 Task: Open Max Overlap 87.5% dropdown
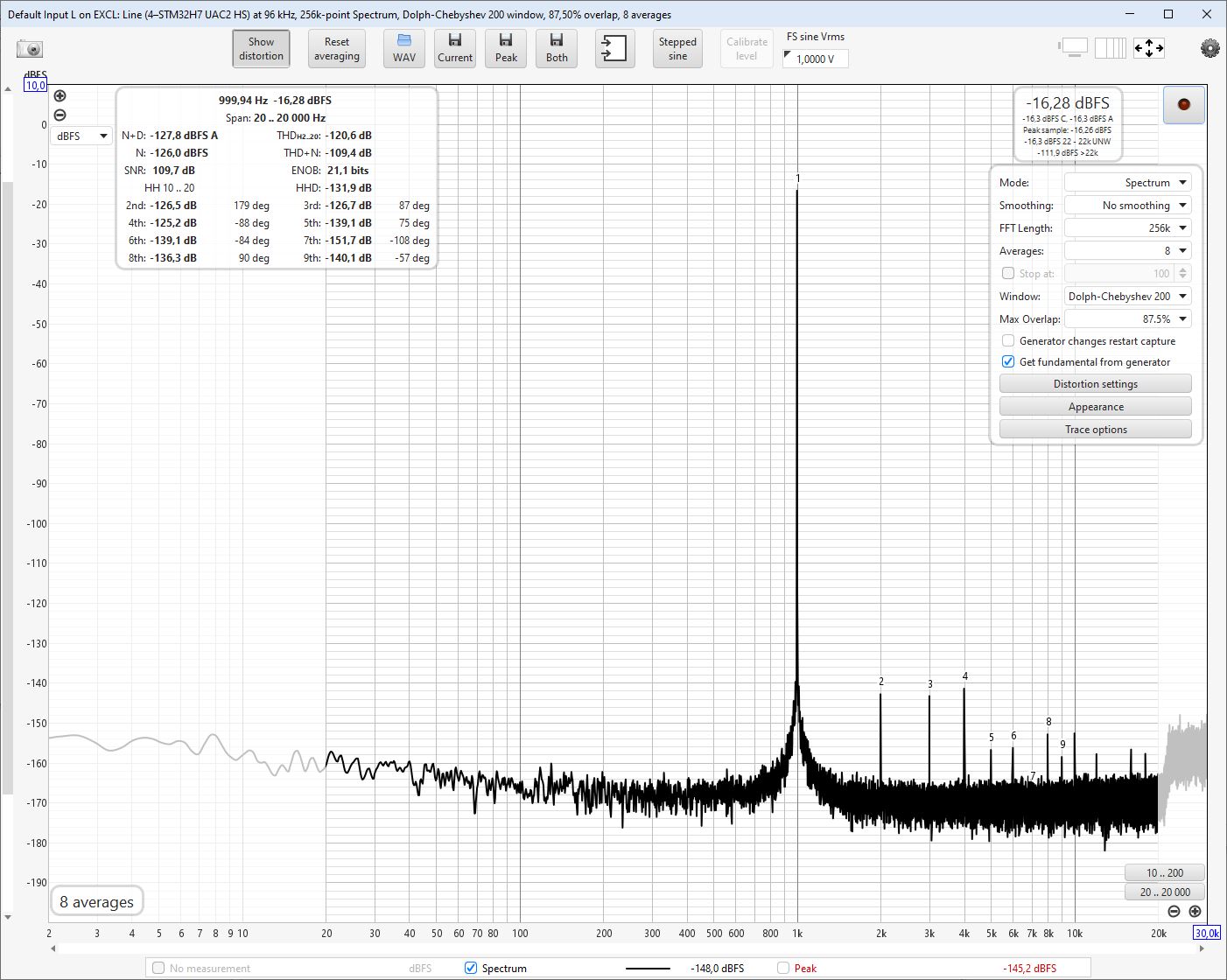tap(1127, 319)
